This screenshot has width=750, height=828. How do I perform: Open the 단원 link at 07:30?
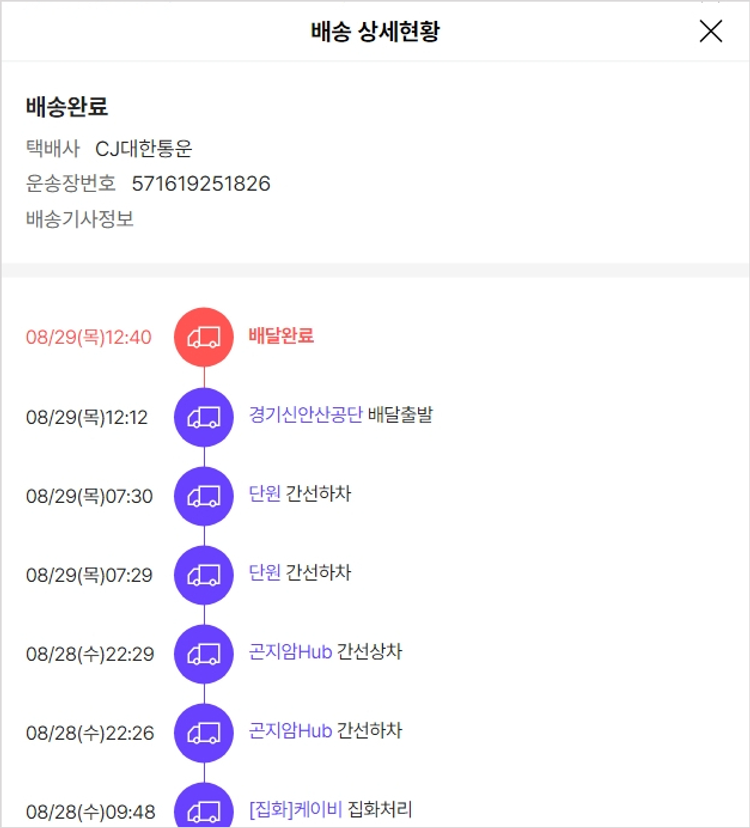coord(265,494)
